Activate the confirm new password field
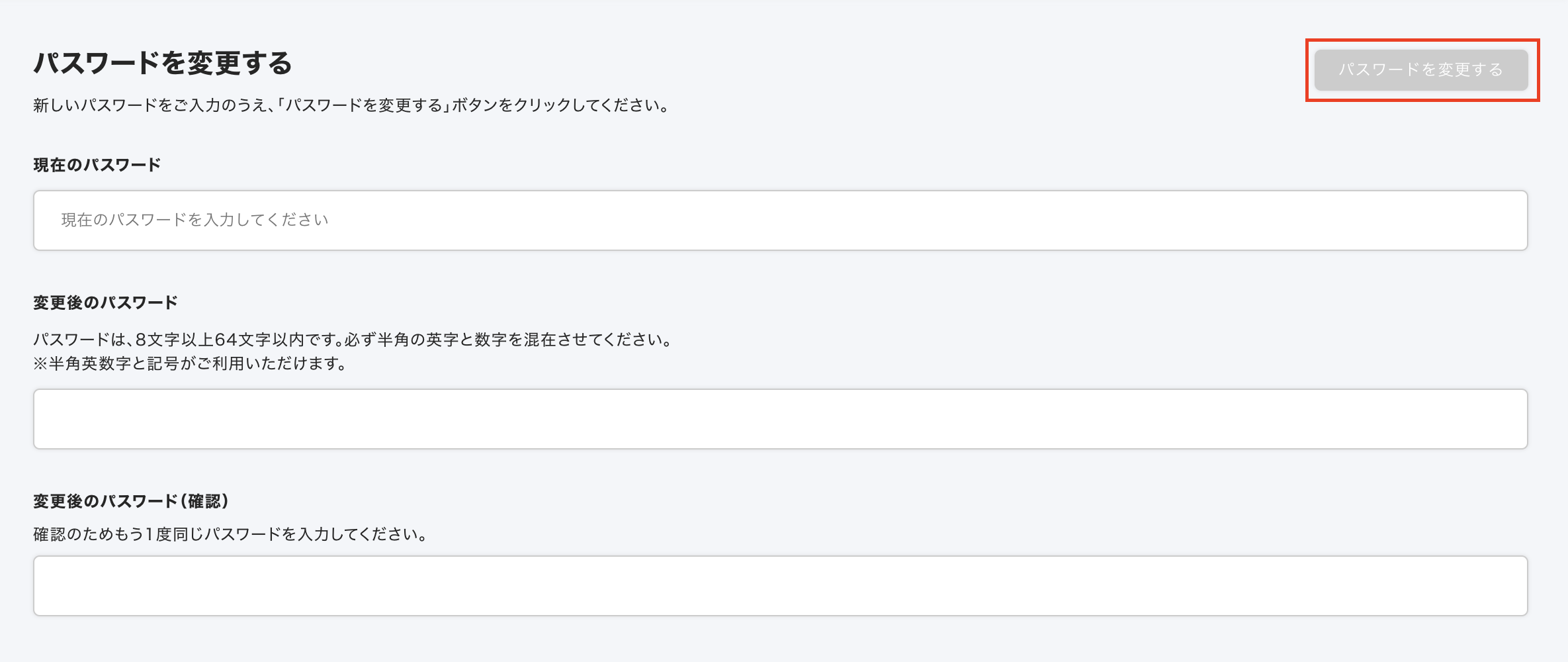The image size is (1568, 662). [781, 586]
